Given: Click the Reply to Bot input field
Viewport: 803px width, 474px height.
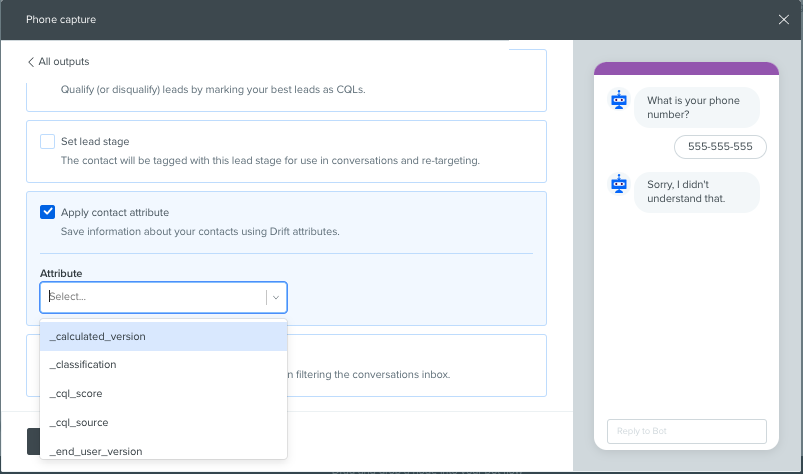Looking at the screenshot, I should point(687,431).
